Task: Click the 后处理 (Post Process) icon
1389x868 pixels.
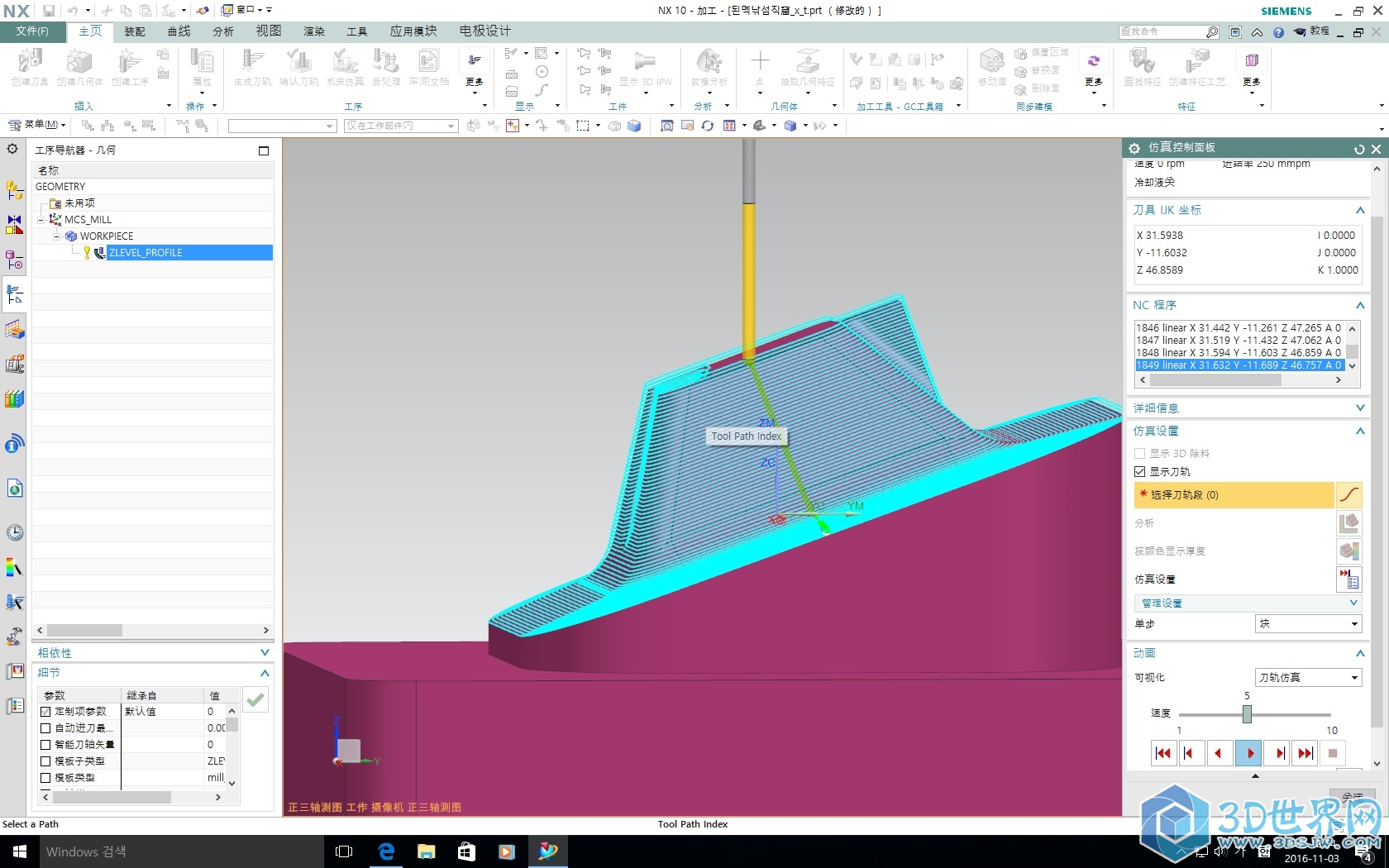Action: (x=386, y=68)
